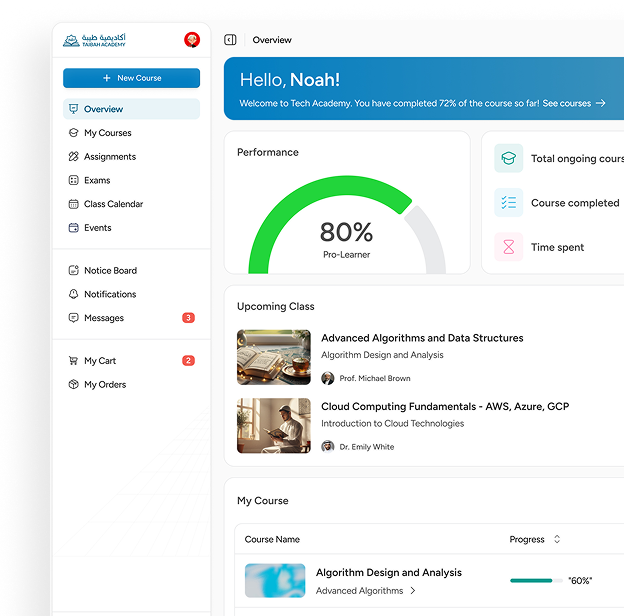The image size is (624, 616).
Task: Toggle the sidebar collapse icon
Action: tap(230, 40)
